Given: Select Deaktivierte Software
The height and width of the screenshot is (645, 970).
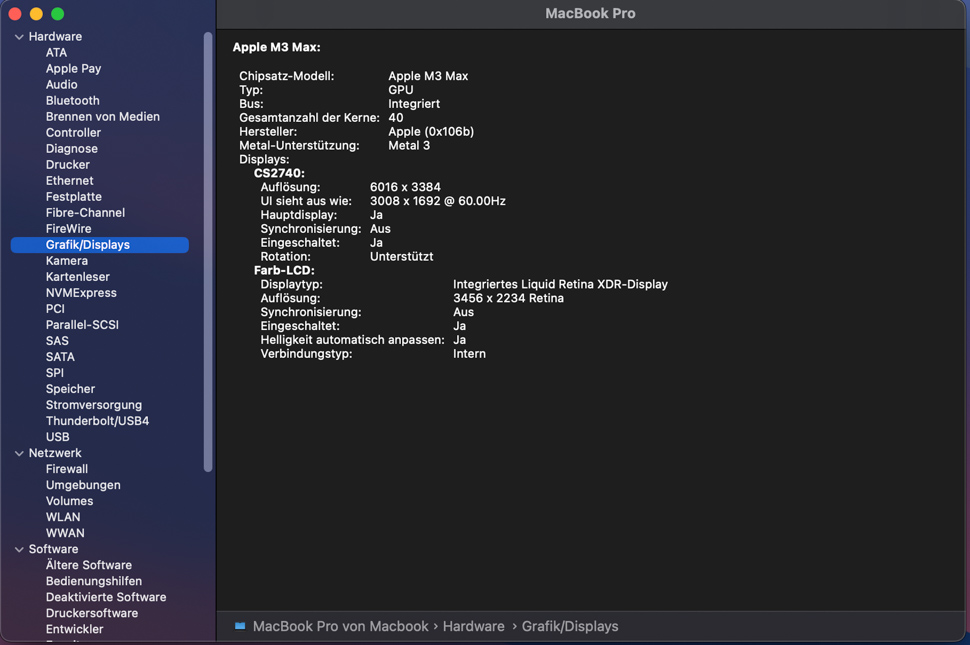Looking at the screenshot, I should click(x=106, y=597).
